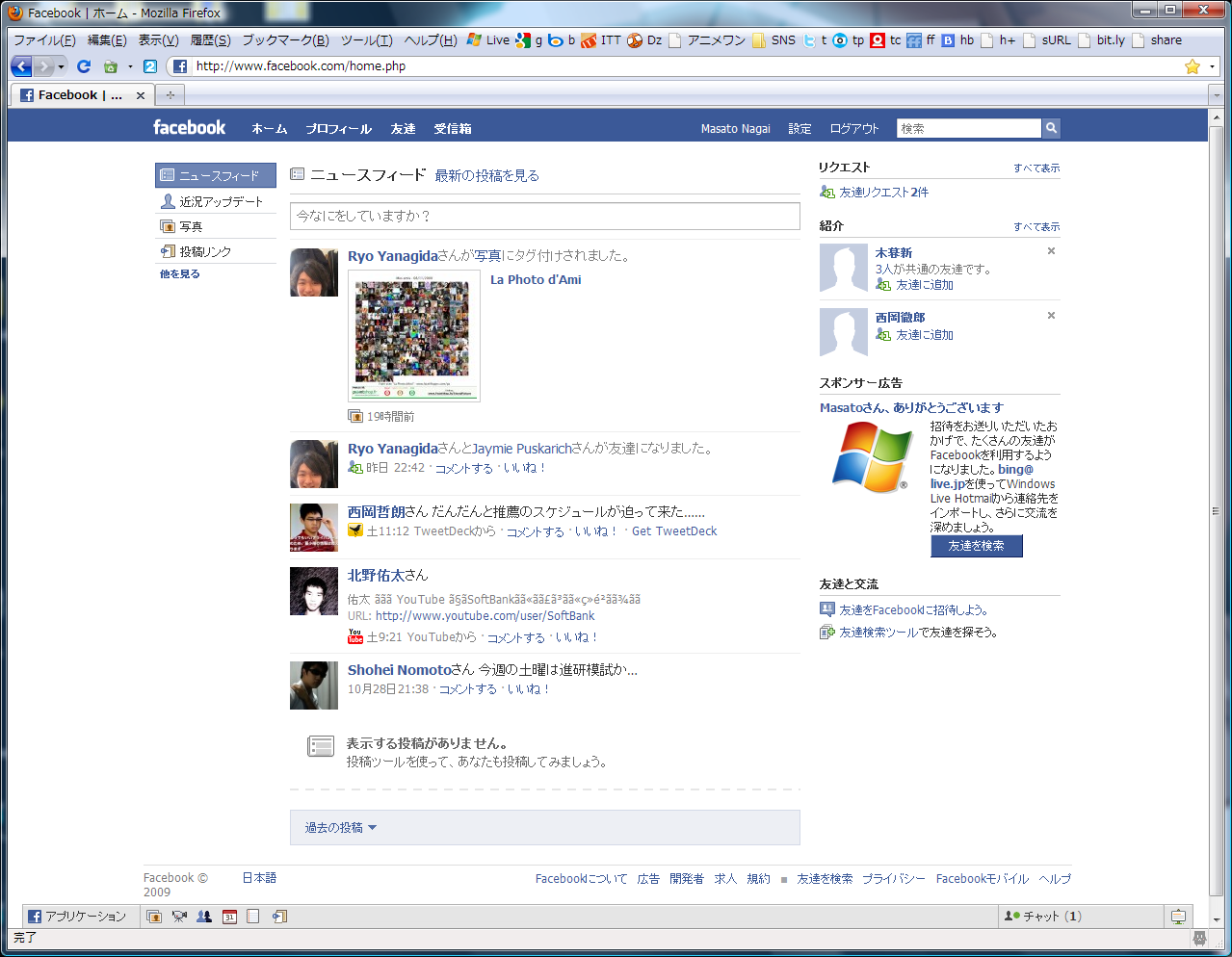Image resolution: width=1232 pixels, height=957 pixels.
Task: Open the dropdown arrow next to home icon
Action: [x=129, y=66]
